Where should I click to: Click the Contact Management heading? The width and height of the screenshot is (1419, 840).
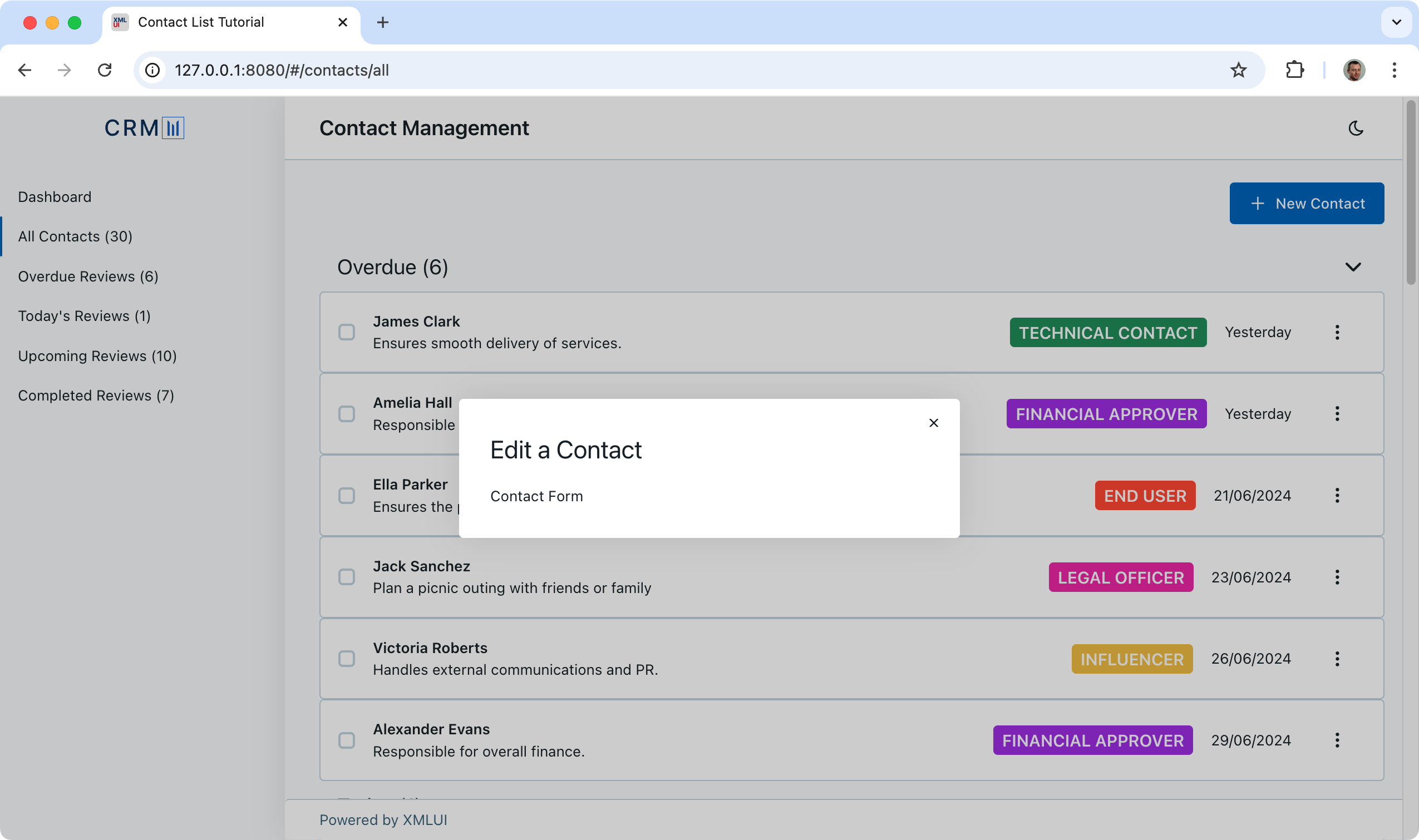pyautogui.click(x=424, y=129)
